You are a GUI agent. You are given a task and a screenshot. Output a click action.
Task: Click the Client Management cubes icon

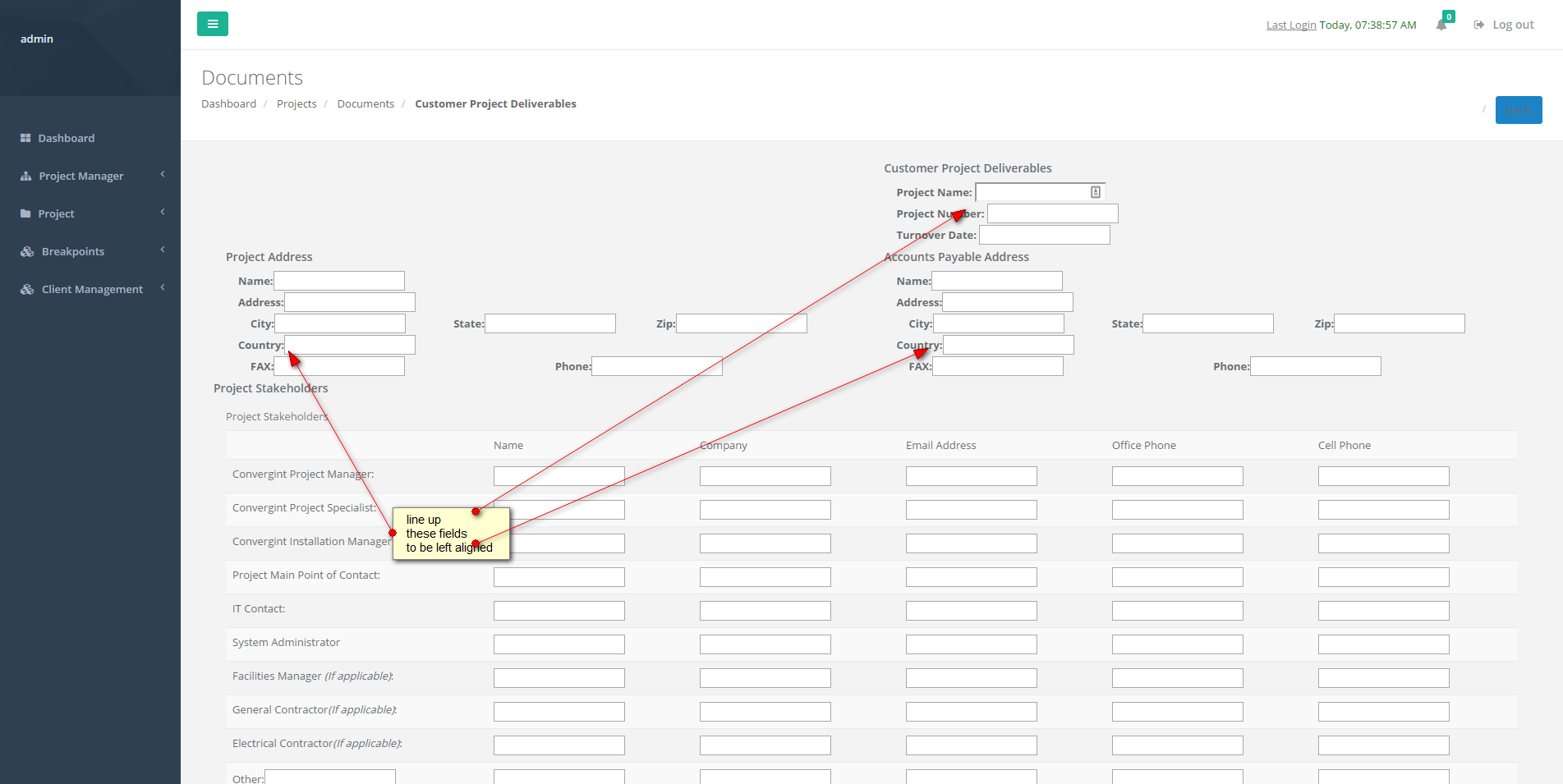click(27, 289)
